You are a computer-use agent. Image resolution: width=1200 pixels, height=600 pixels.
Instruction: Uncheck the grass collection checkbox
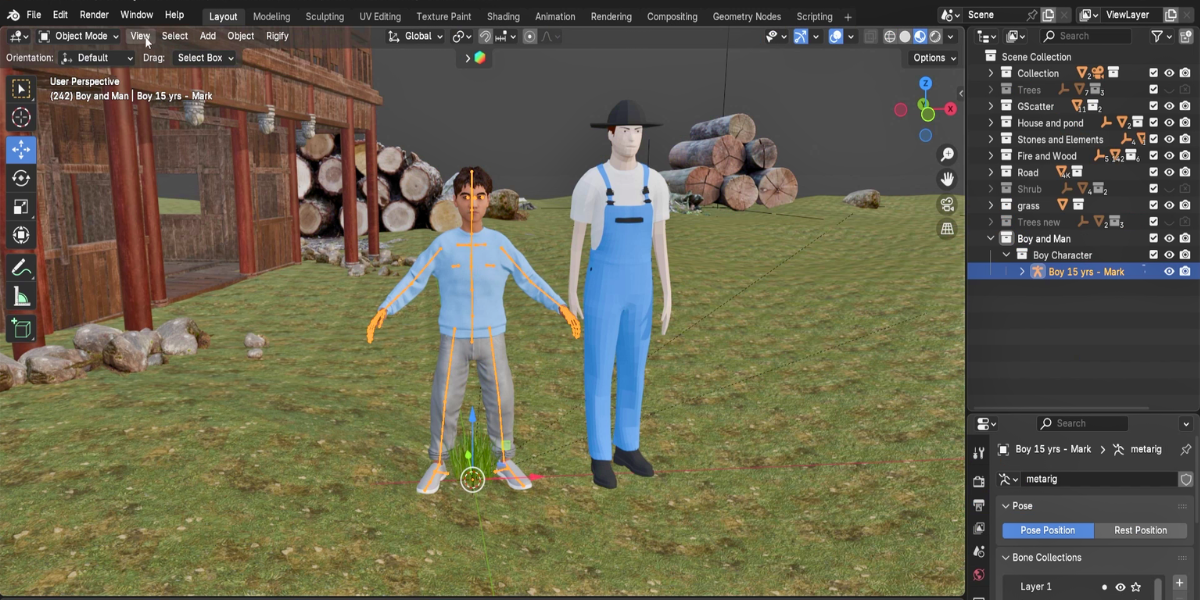pyautogui.click(x=1153, y=205)
